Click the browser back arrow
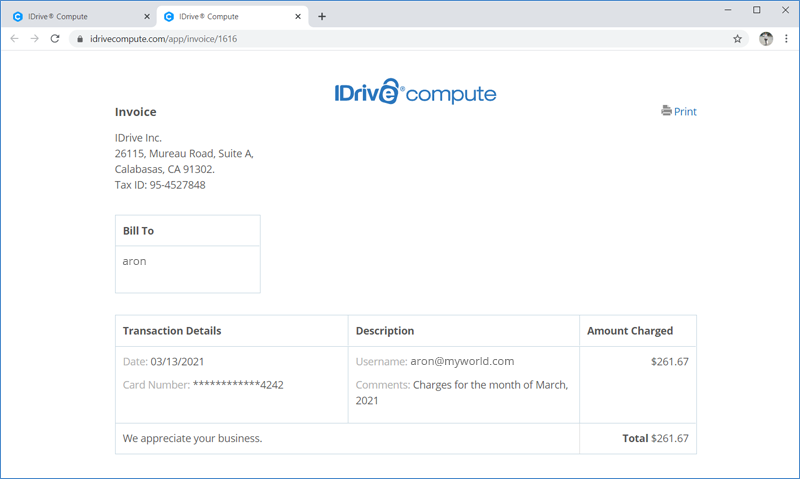 (14, 39)
